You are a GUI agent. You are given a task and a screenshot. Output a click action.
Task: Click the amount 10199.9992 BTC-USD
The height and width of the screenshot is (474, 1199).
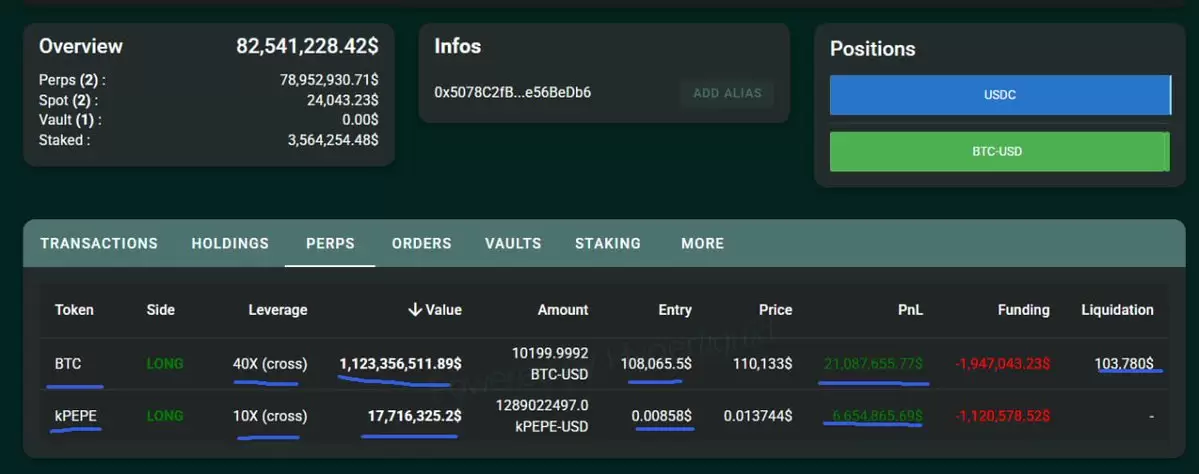pos(550,364)
